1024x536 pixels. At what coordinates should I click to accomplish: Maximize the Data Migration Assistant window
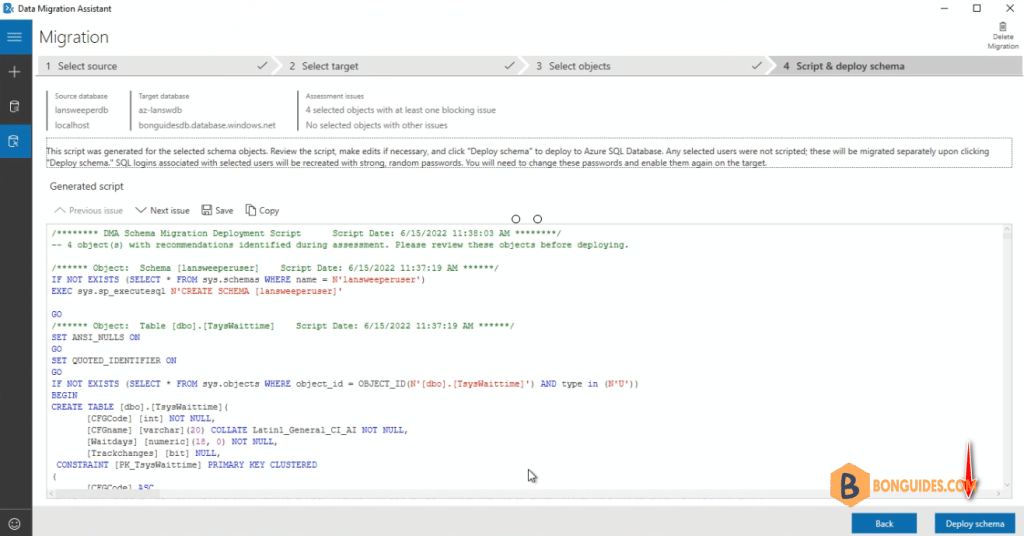[x=977, y=8]
